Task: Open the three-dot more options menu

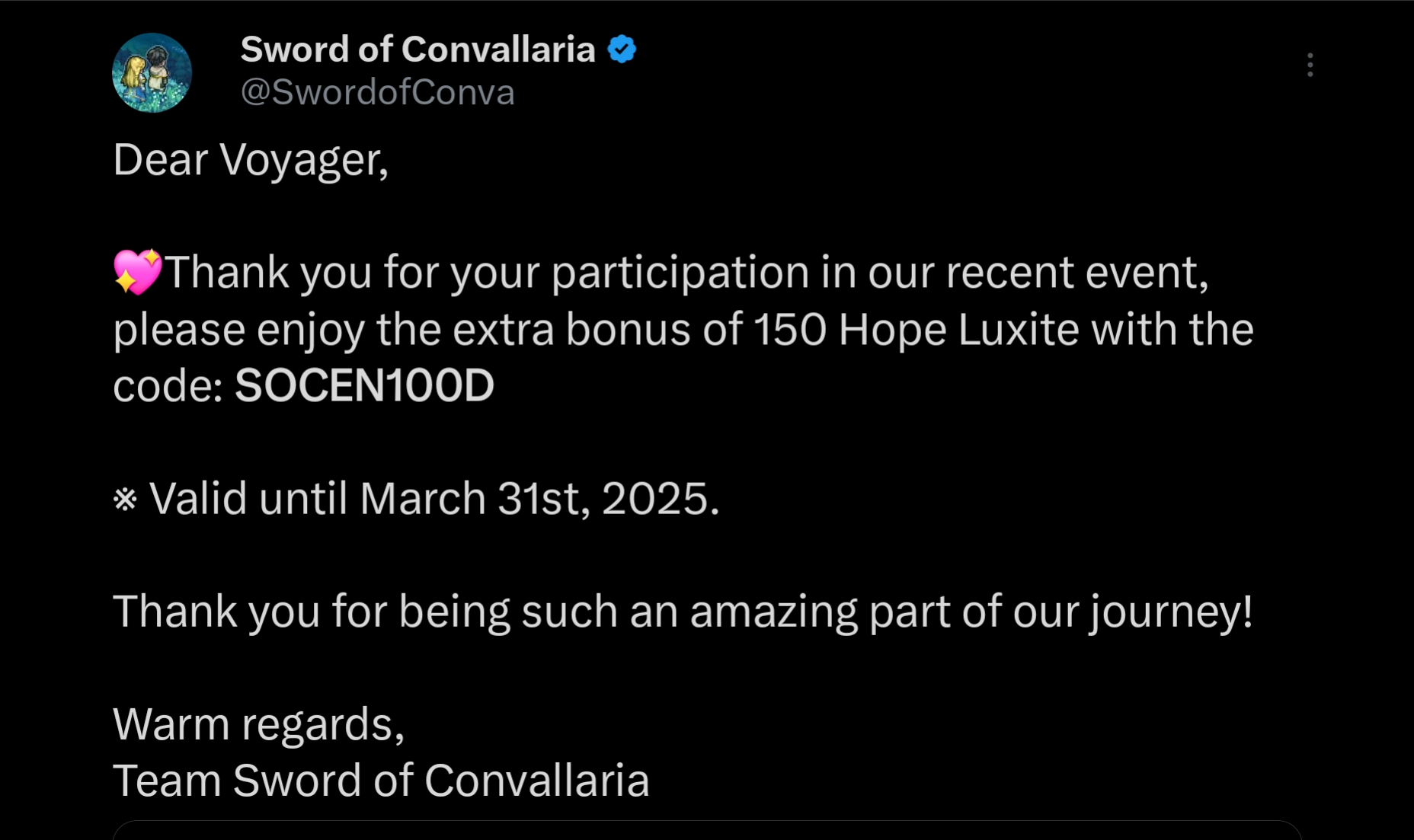Action: coord(1310,65)
